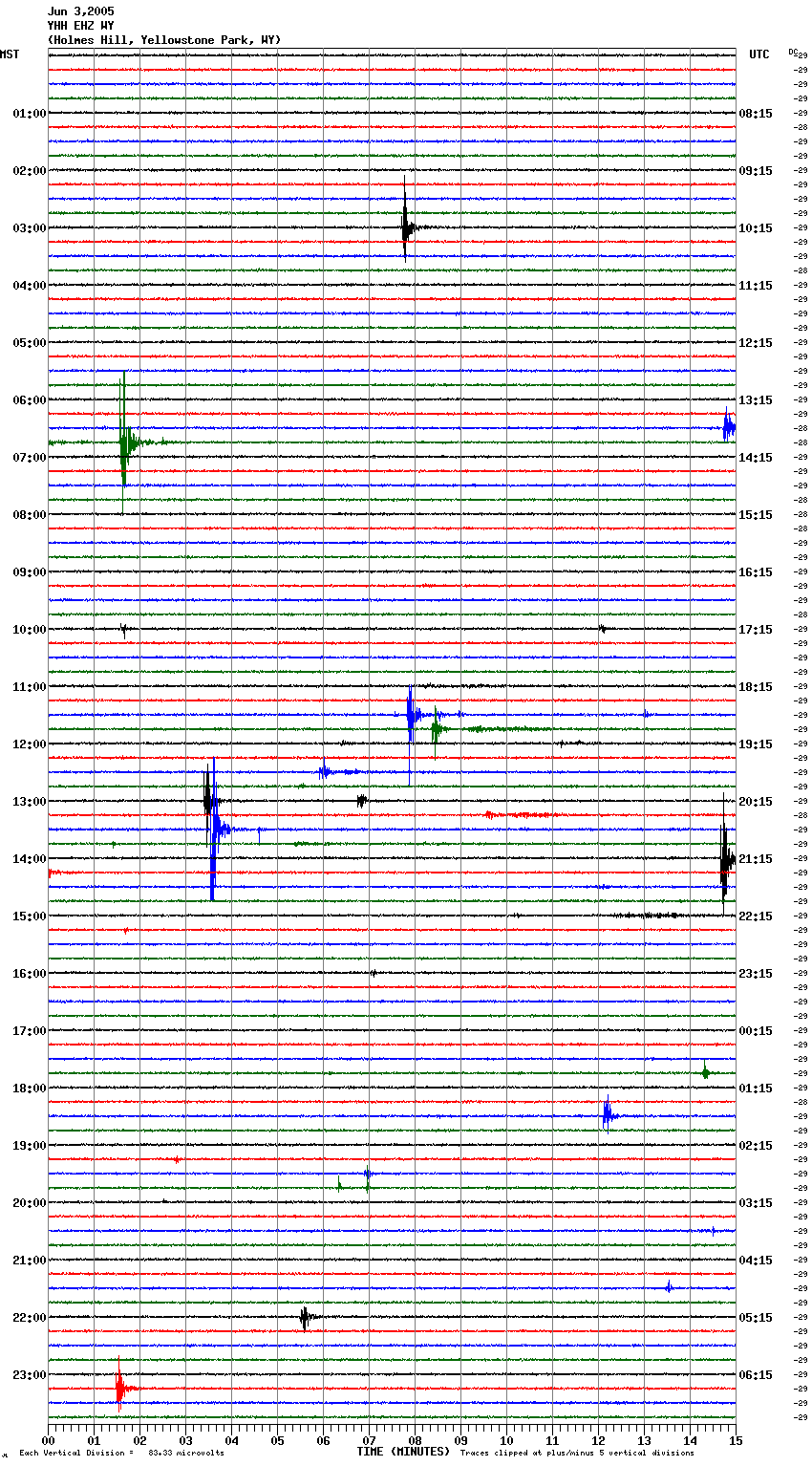This screenshot has width=812, height=1466.
Task: Click the "16:00" MST time label
Action: tap(30, 974)
